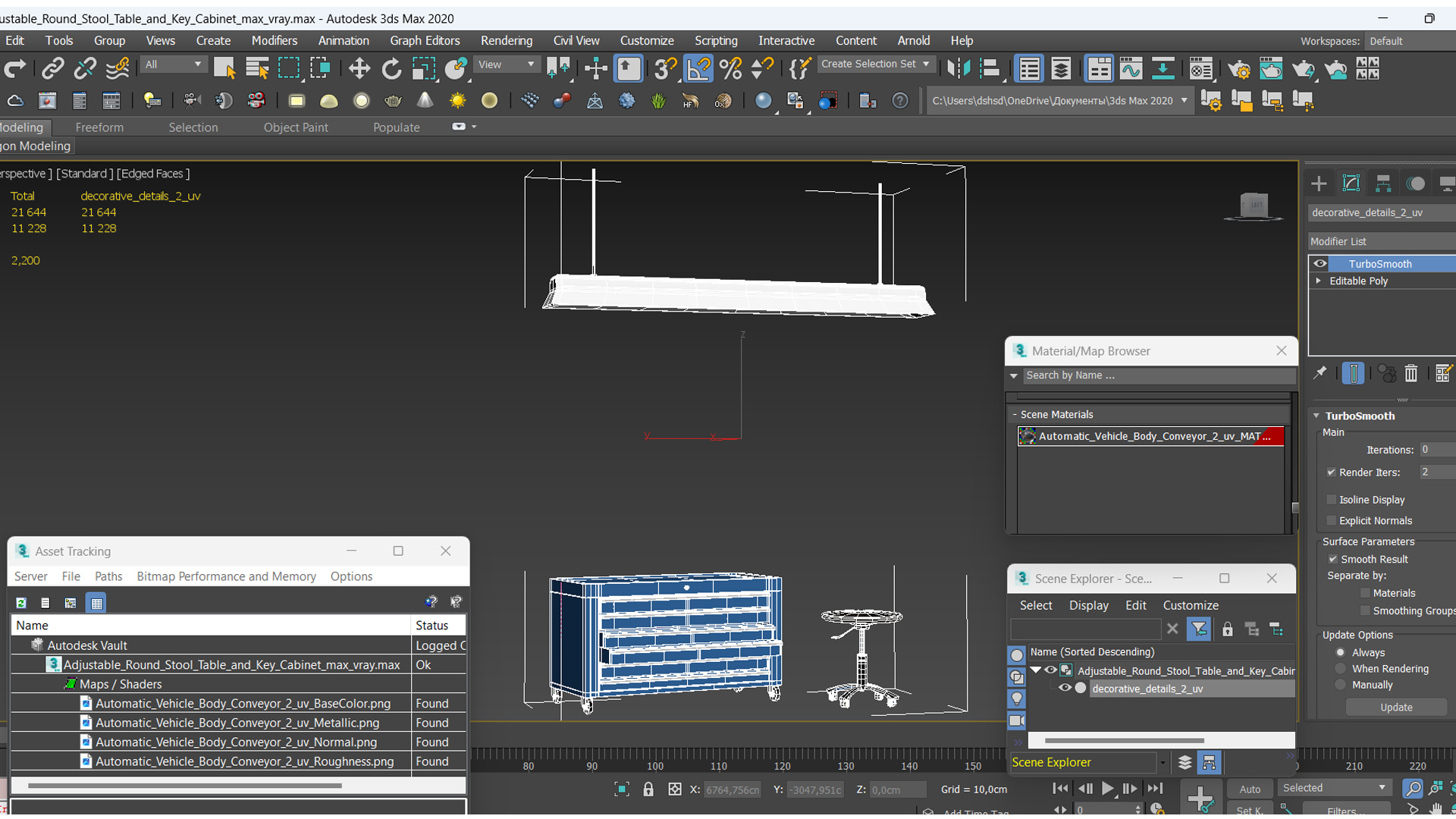Viewport: 1456px width, 819px height.
Task: Click the Unlink Selection icon
Action: click(85, 69)
